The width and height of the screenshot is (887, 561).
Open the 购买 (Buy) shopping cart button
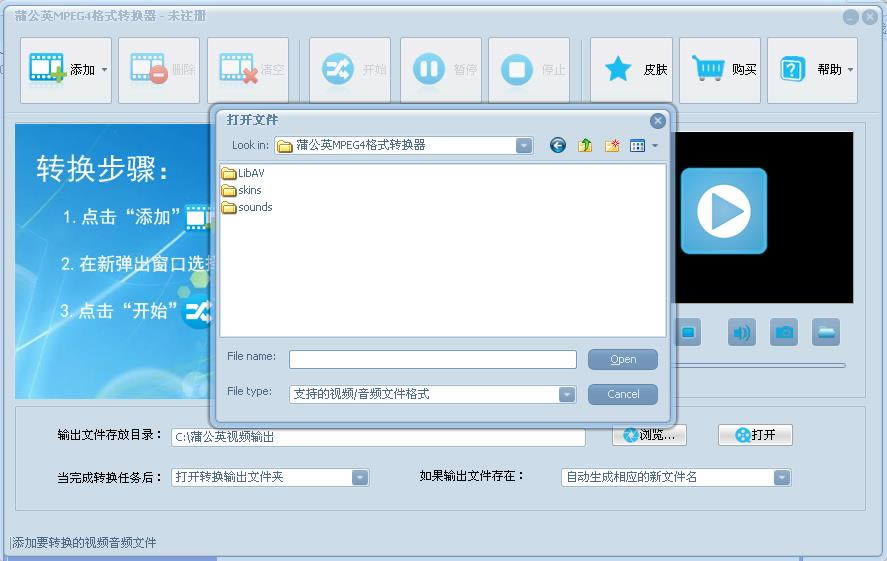tap(720, 70)
